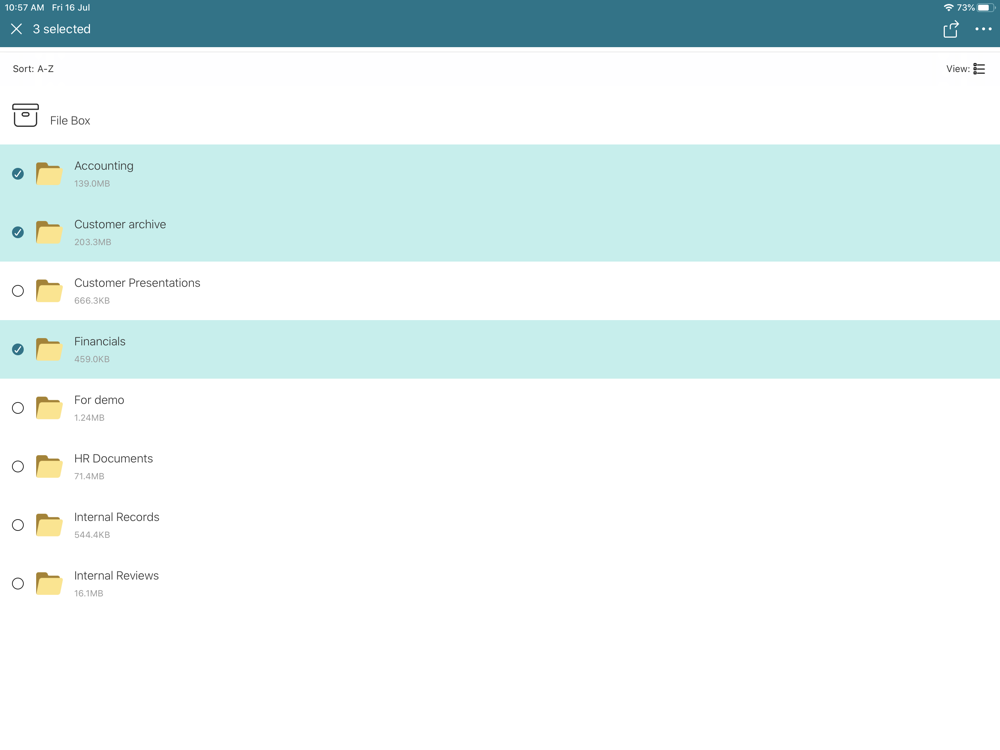Screen dimensions: 1000x750
Task: Deselect the Financials folder checkbox
Action: coord(18,349)
